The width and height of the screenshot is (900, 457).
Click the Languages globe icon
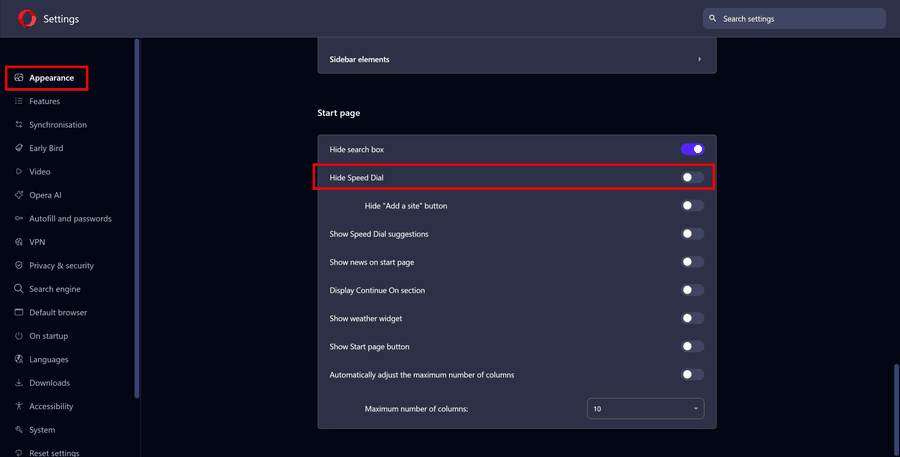pyautogui.click(x=19, y=359)
